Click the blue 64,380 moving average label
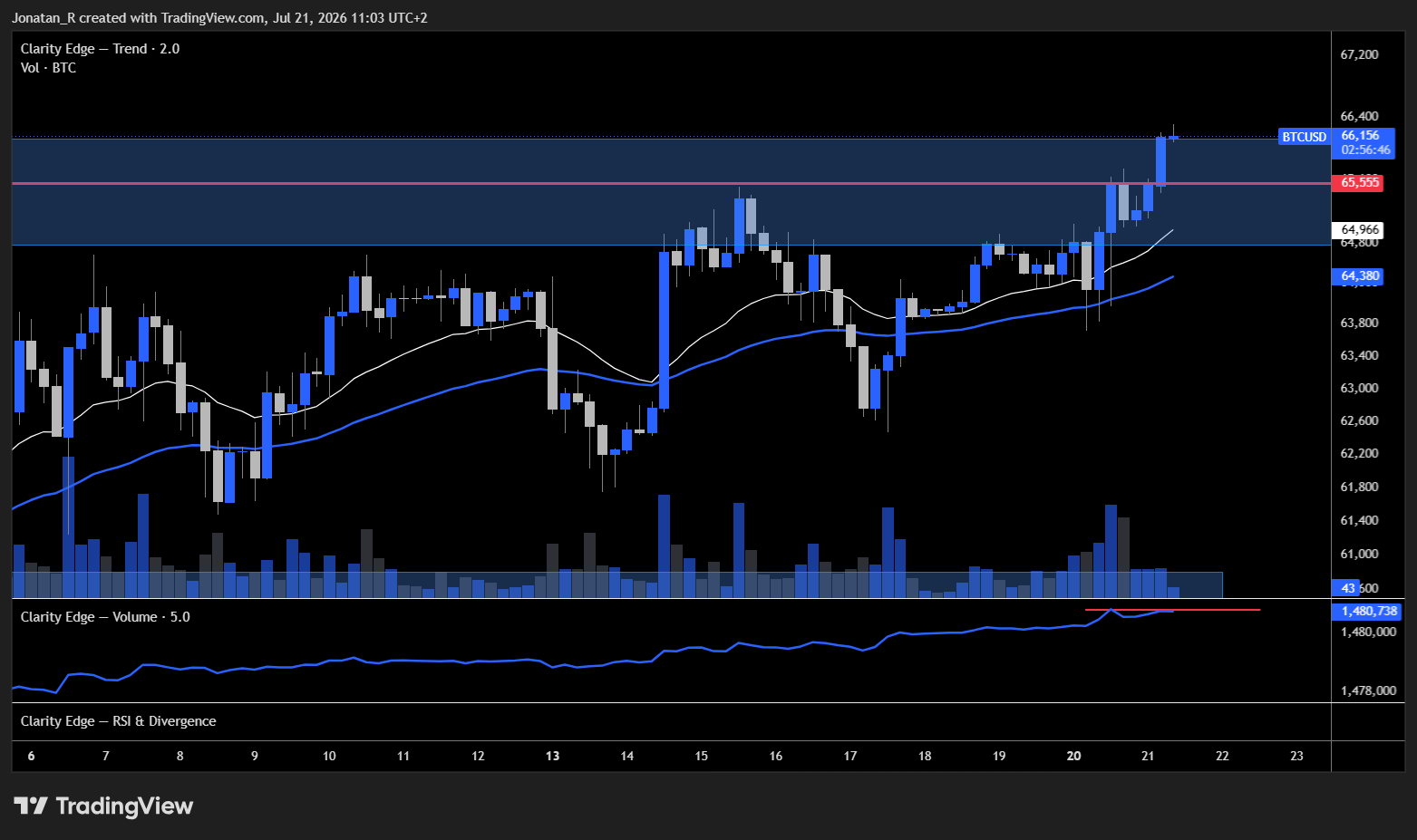1417x840 pixels. (1360, 275)
